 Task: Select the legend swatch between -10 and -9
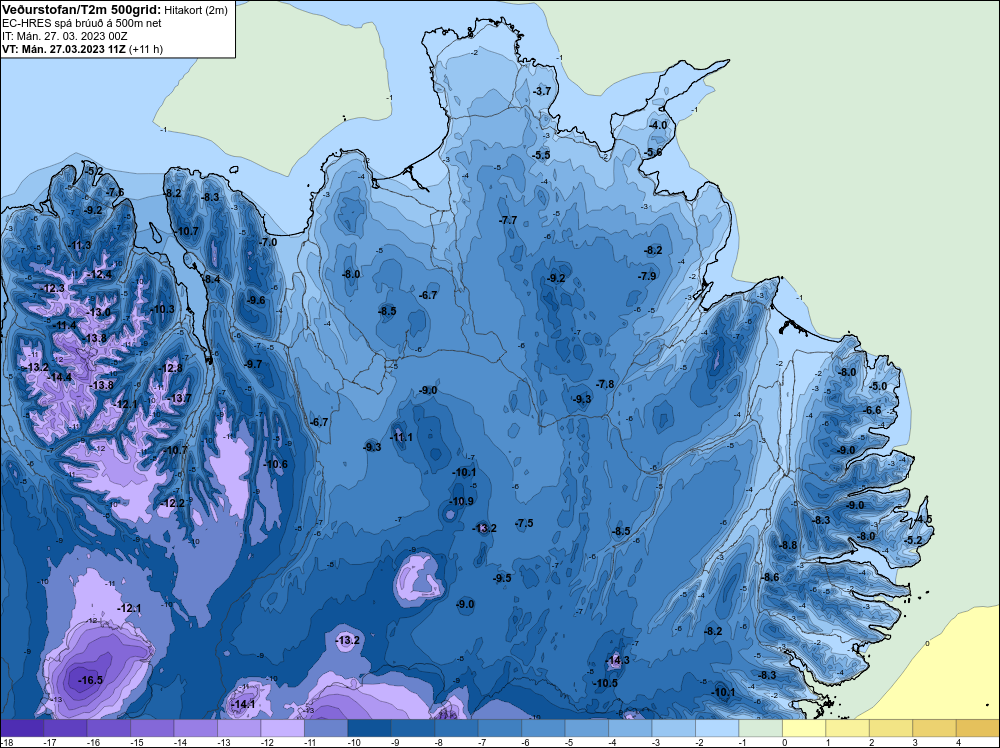(x=369, y=728)
